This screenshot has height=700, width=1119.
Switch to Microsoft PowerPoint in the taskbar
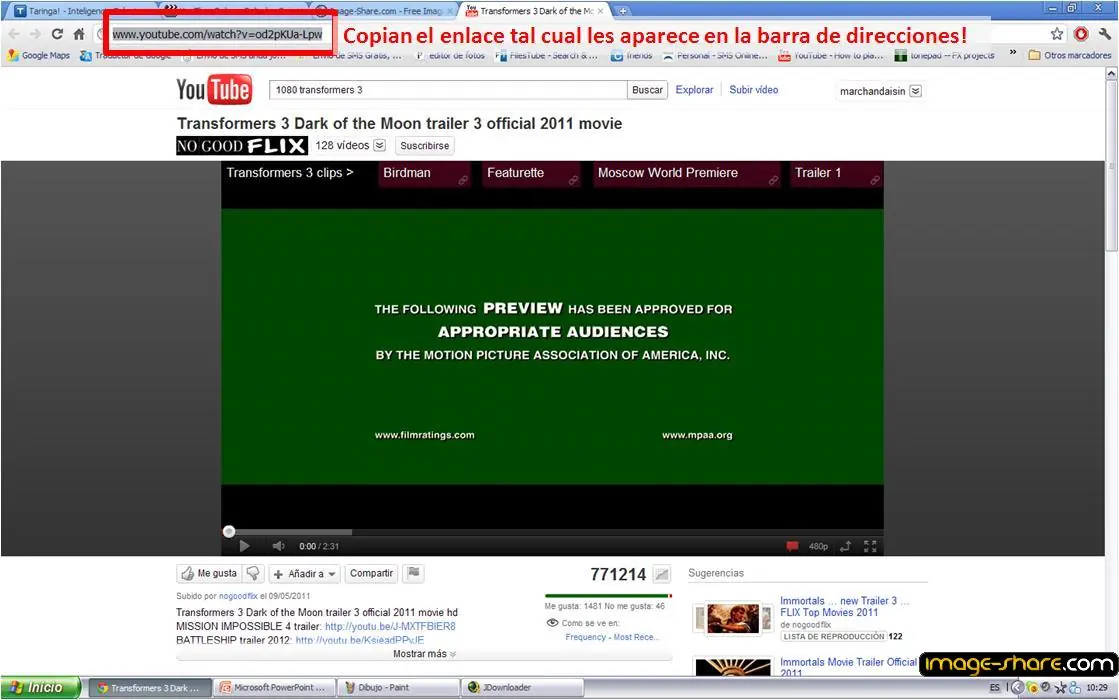click(x=273, y=688)
